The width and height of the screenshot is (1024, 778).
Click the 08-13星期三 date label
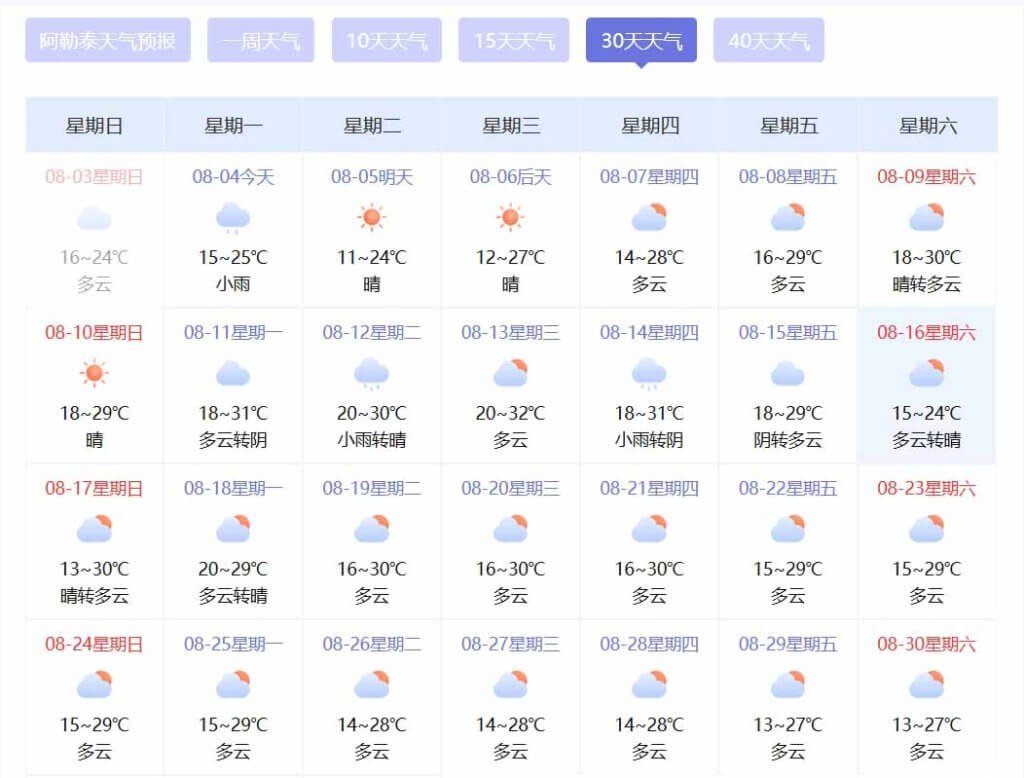510,332
